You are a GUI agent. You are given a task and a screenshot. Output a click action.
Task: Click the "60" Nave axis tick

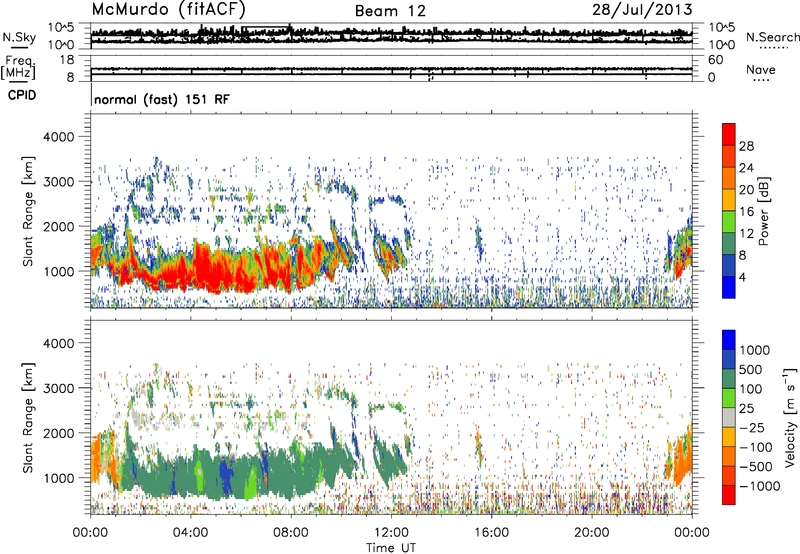[x=715, y=60]
